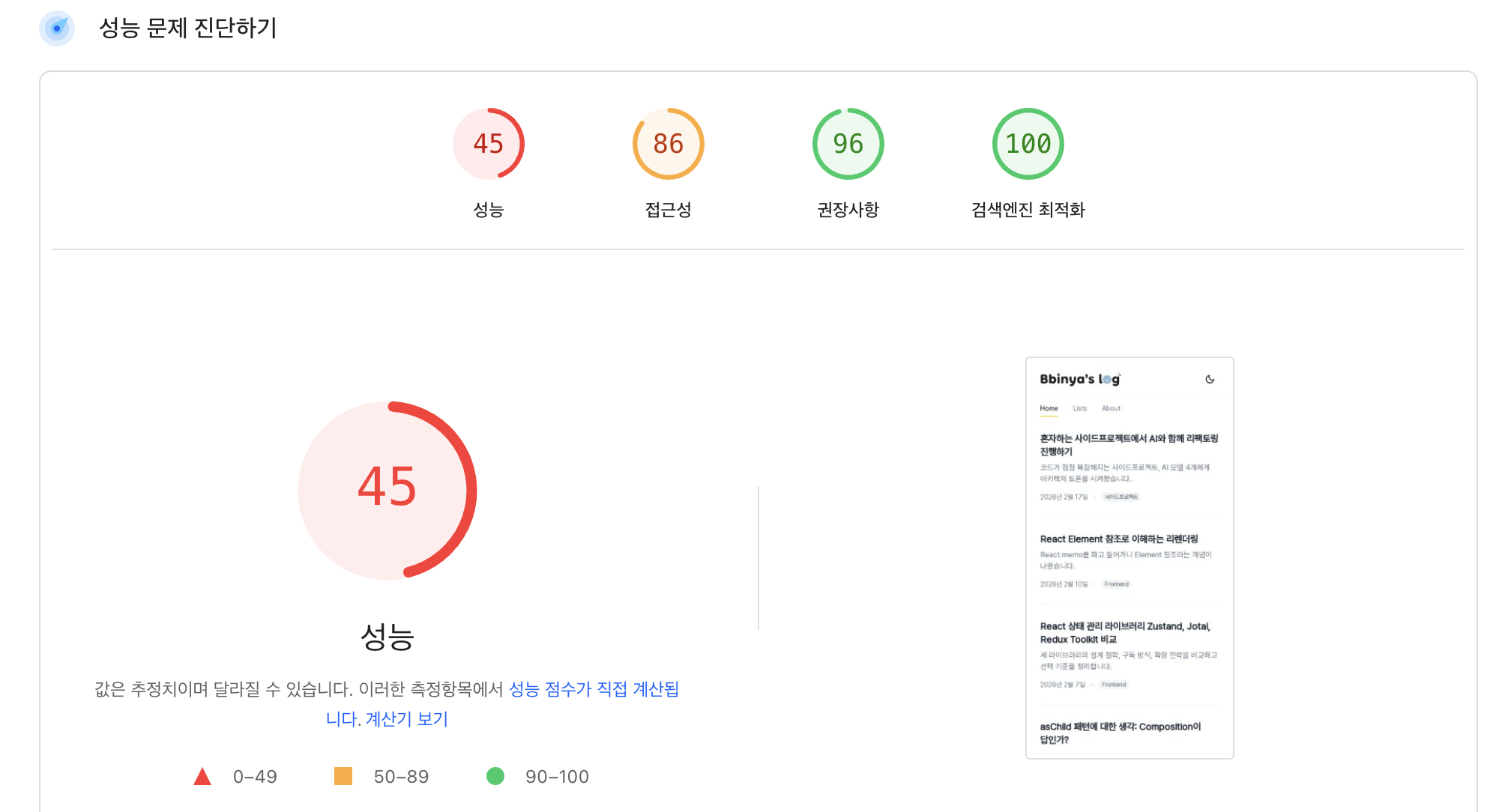Select the 권장사항 score gauge showing 96
Screen dimensions: 1487x812
click(x=848, y=143)
